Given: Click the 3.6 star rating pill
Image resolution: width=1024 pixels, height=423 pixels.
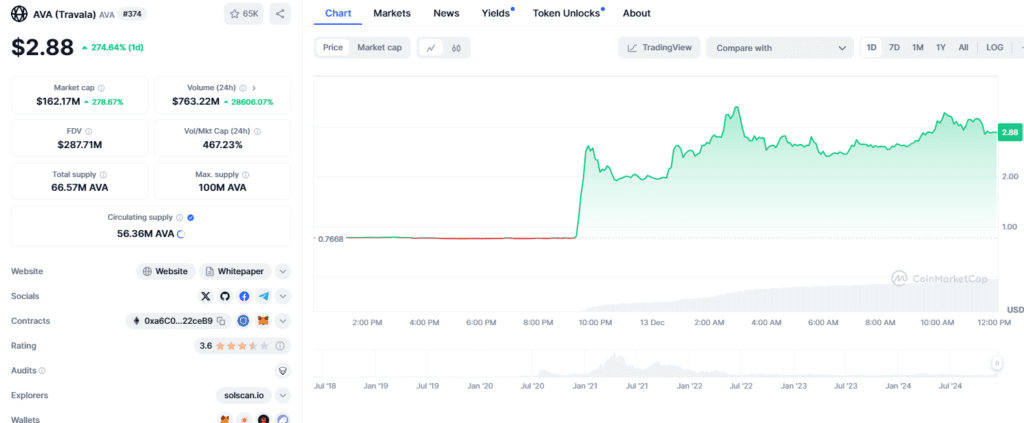Looking at the screenshot, I should click(241, 346).
